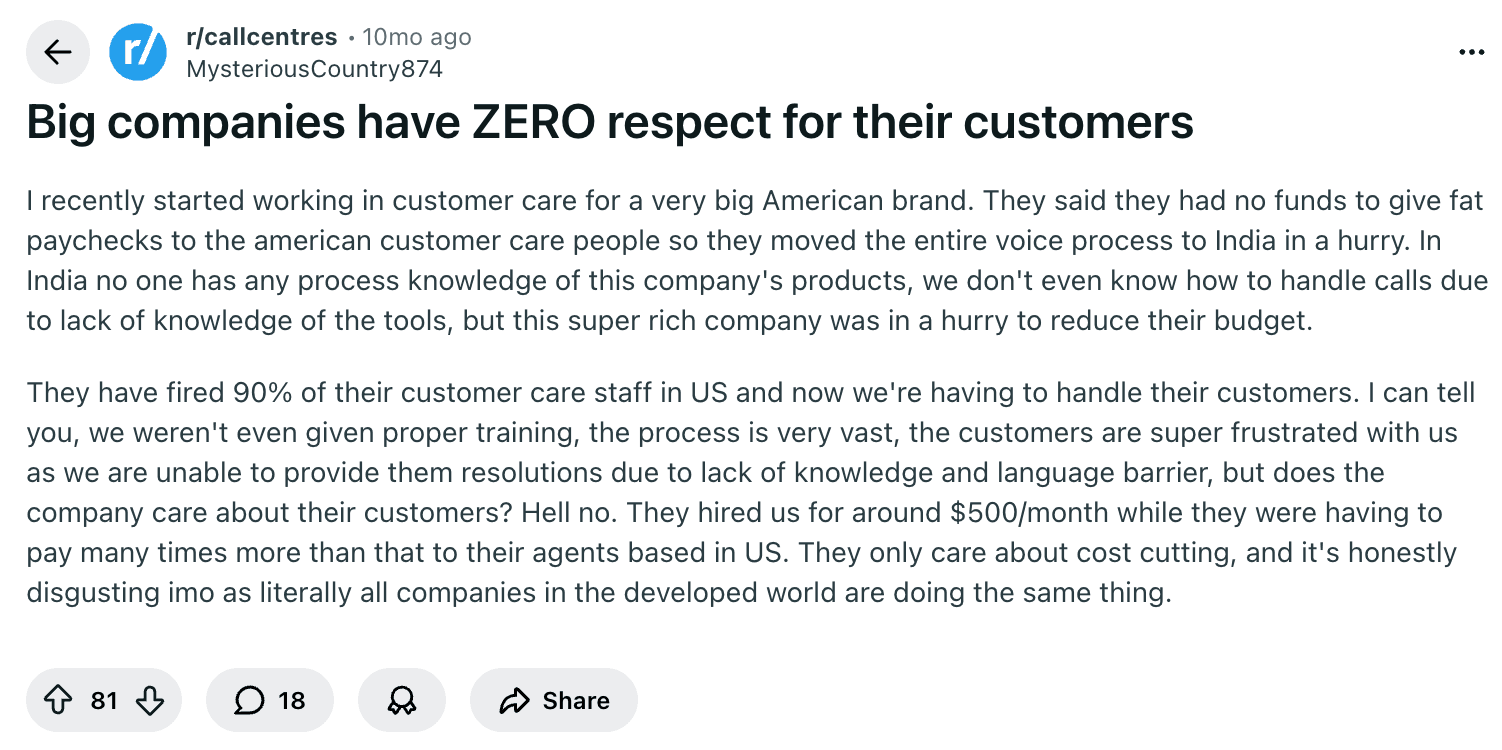Click the comment count of 18
The width and height of the screenshot is (1502, 750).
pos(292,701)
